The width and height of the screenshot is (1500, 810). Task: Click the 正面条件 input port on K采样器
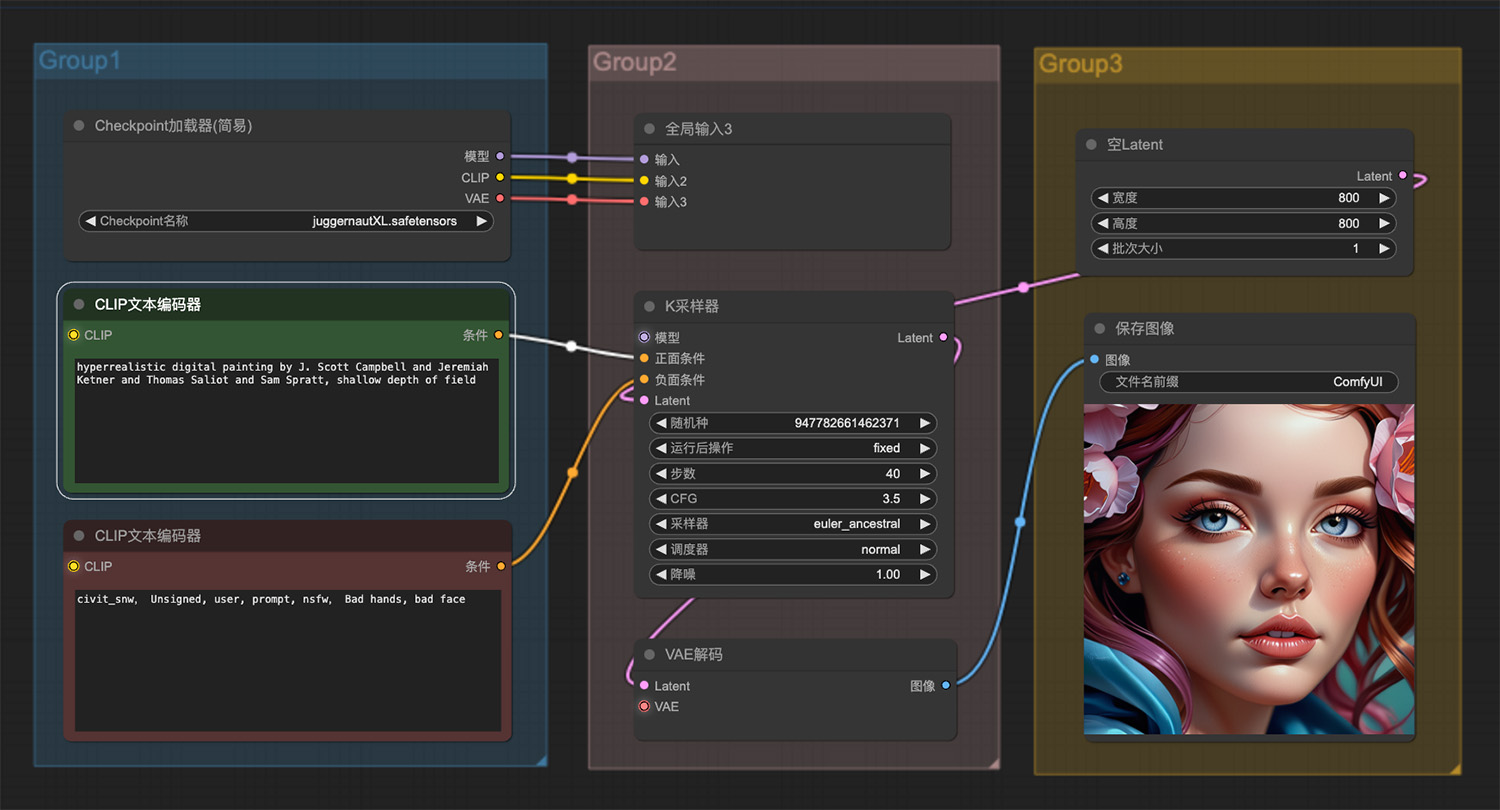644,358
